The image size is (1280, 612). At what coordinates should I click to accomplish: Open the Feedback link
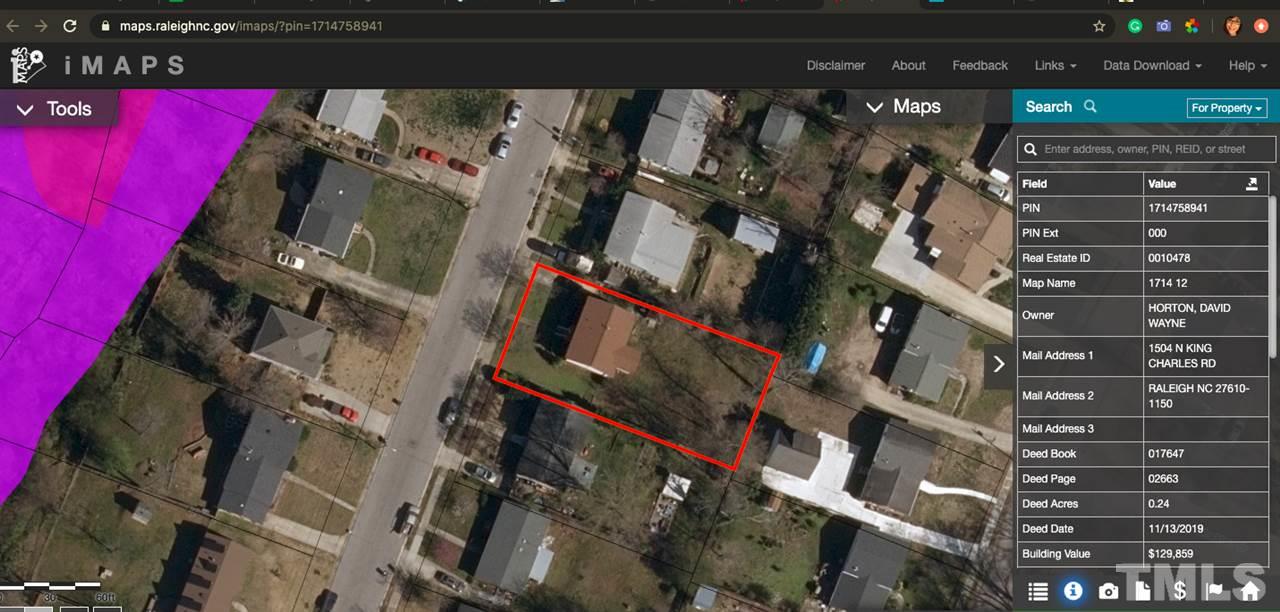[x=980, y=65]
